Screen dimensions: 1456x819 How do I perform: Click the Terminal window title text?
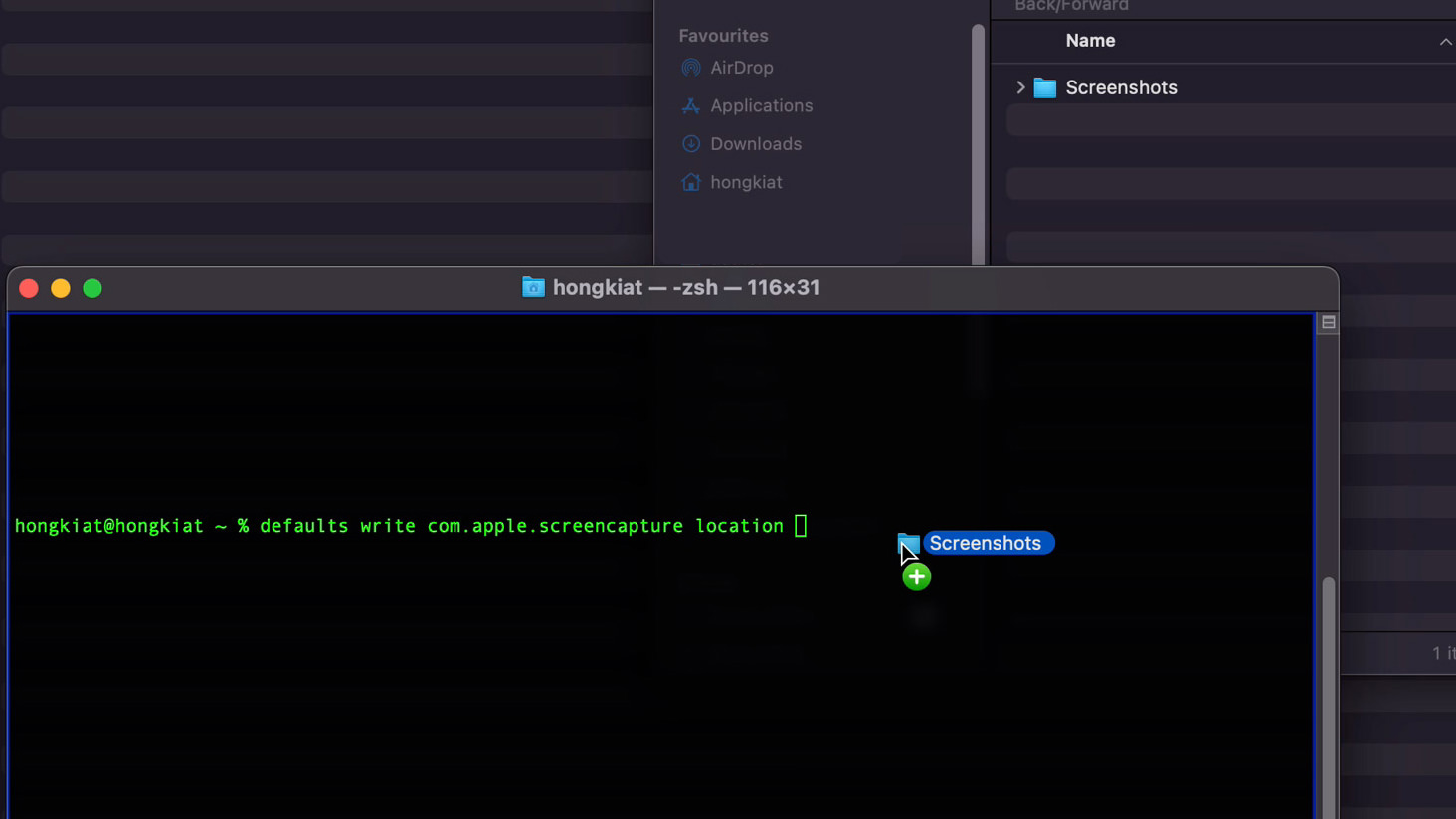pos(686,287)
